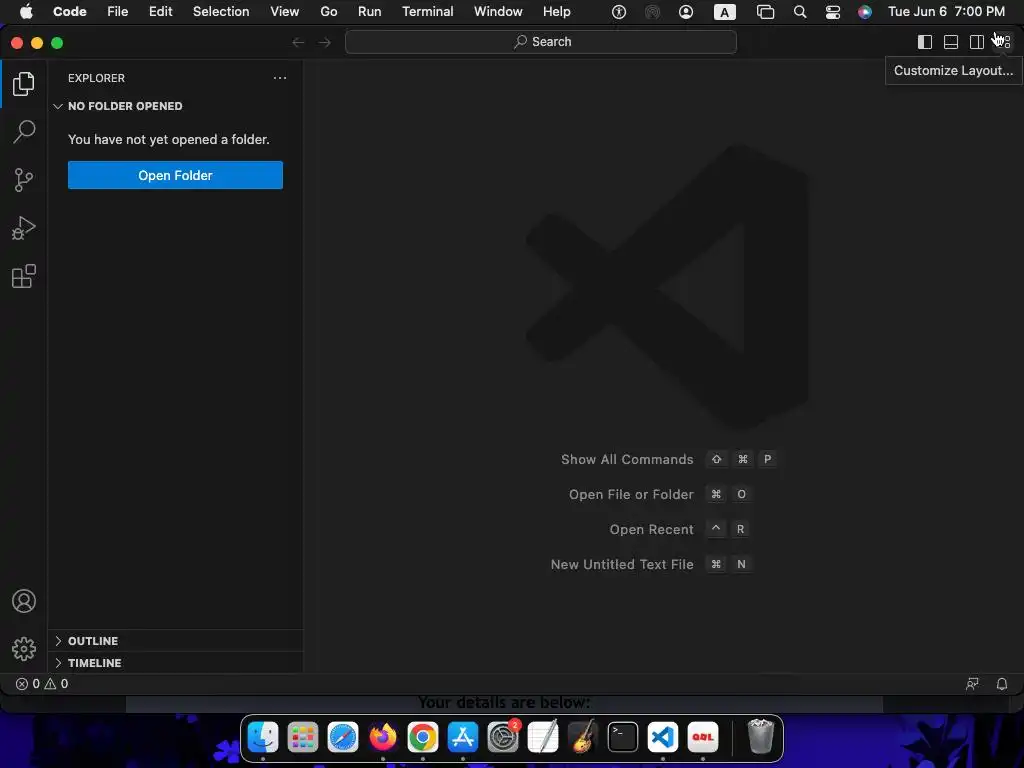The image size is (1024, 768).
Task: Open the Go menu
Action: click(x=328, y=12)
